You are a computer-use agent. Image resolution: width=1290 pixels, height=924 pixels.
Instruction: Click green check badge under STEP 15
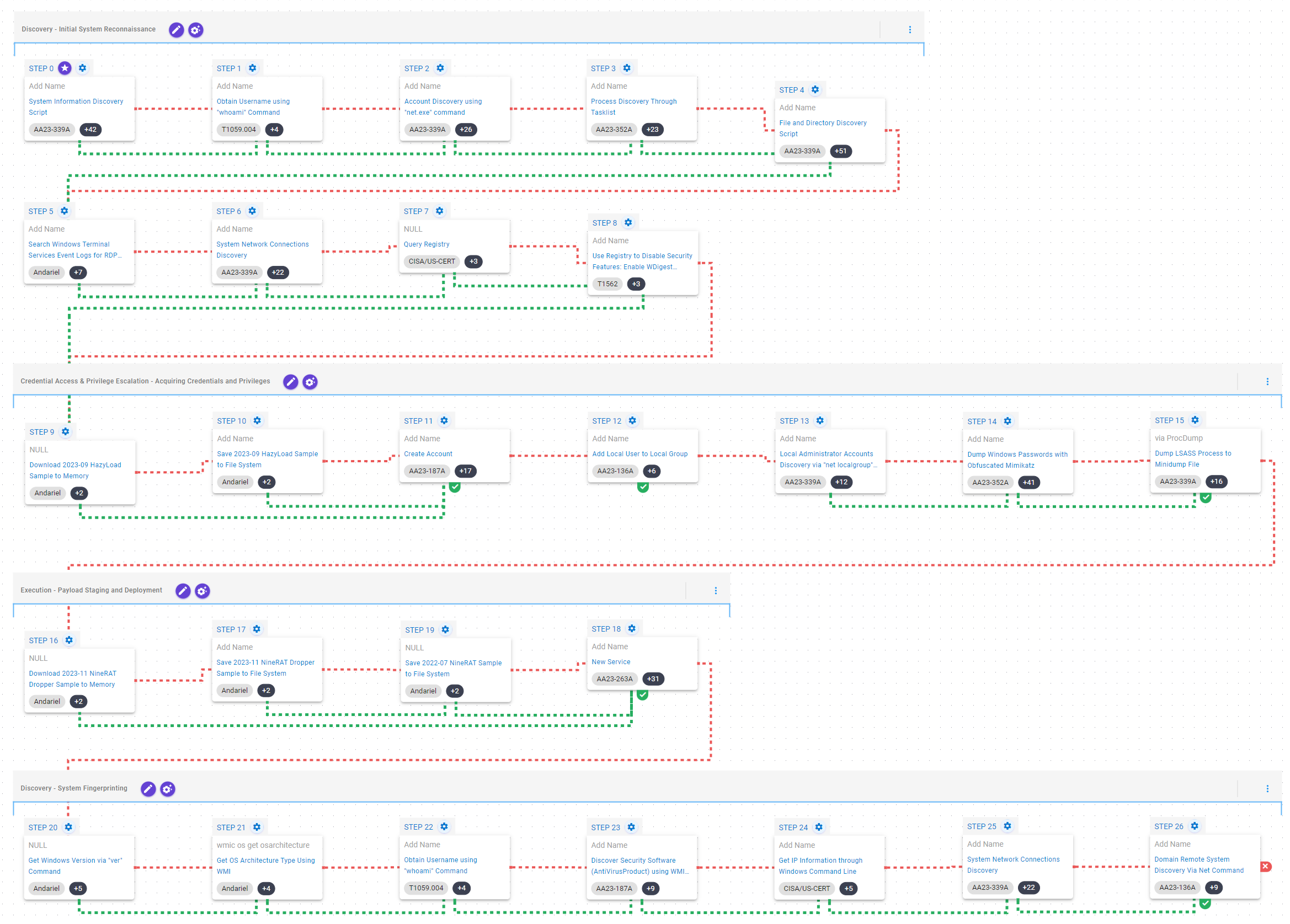click(x=1205, y=498)
